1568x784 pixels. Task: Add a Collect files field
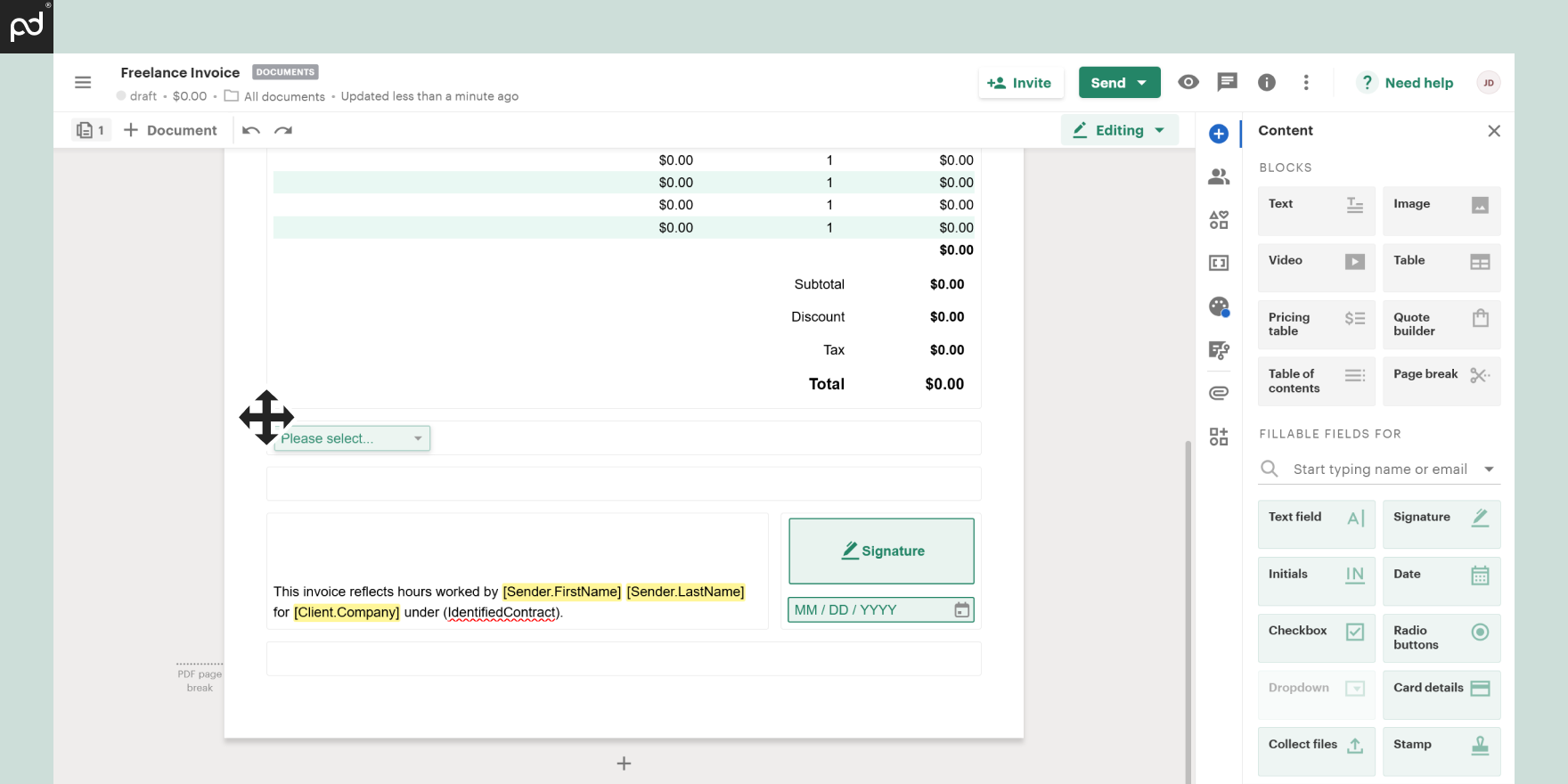pyautogui.click(x=1317, y=752)
